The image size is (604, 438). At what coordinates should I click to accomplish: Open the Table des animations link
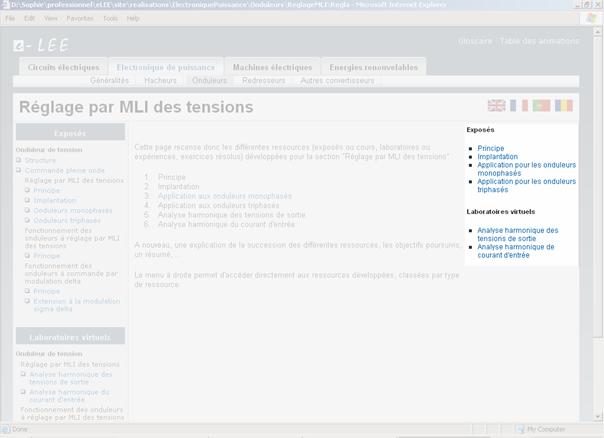(x=539, y=41)
